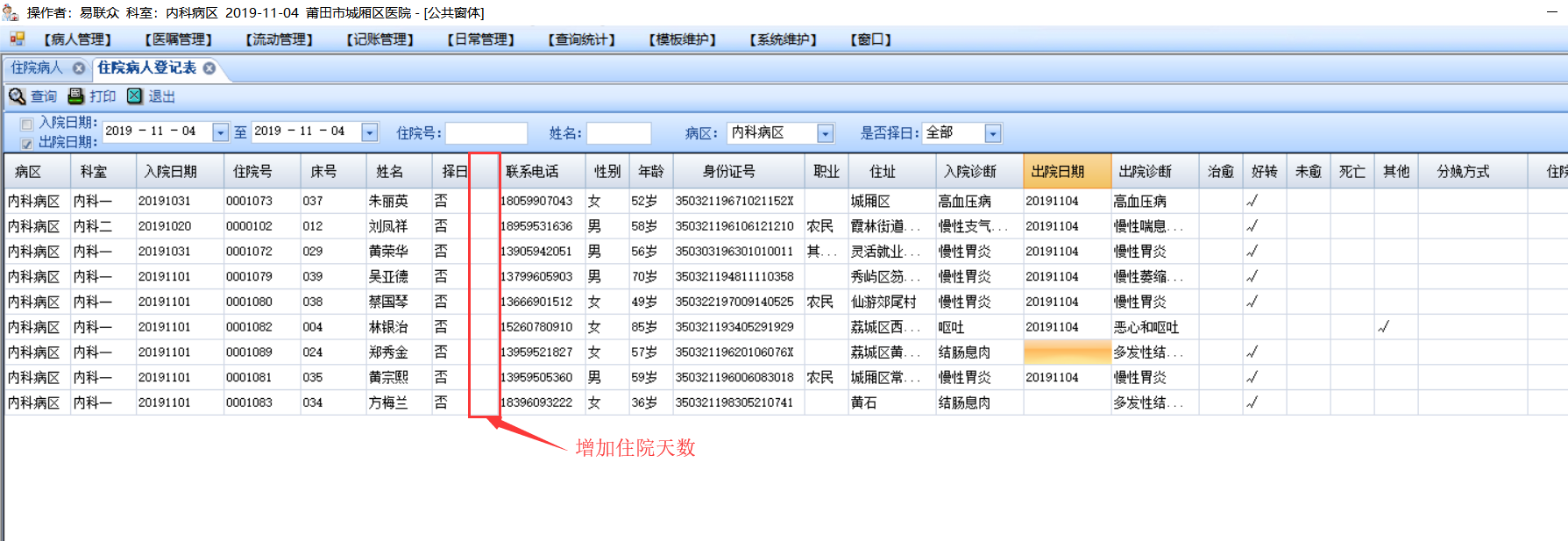
Task: Toggle the 出院日期 checkbox
Action: pos(27,143)
